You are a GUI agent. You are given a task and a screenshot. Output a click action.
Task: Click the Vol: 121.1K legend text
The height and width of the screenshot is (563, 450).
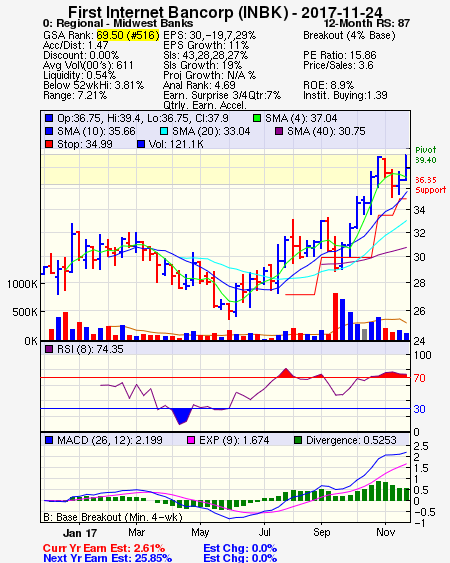(x=176, y=144)
